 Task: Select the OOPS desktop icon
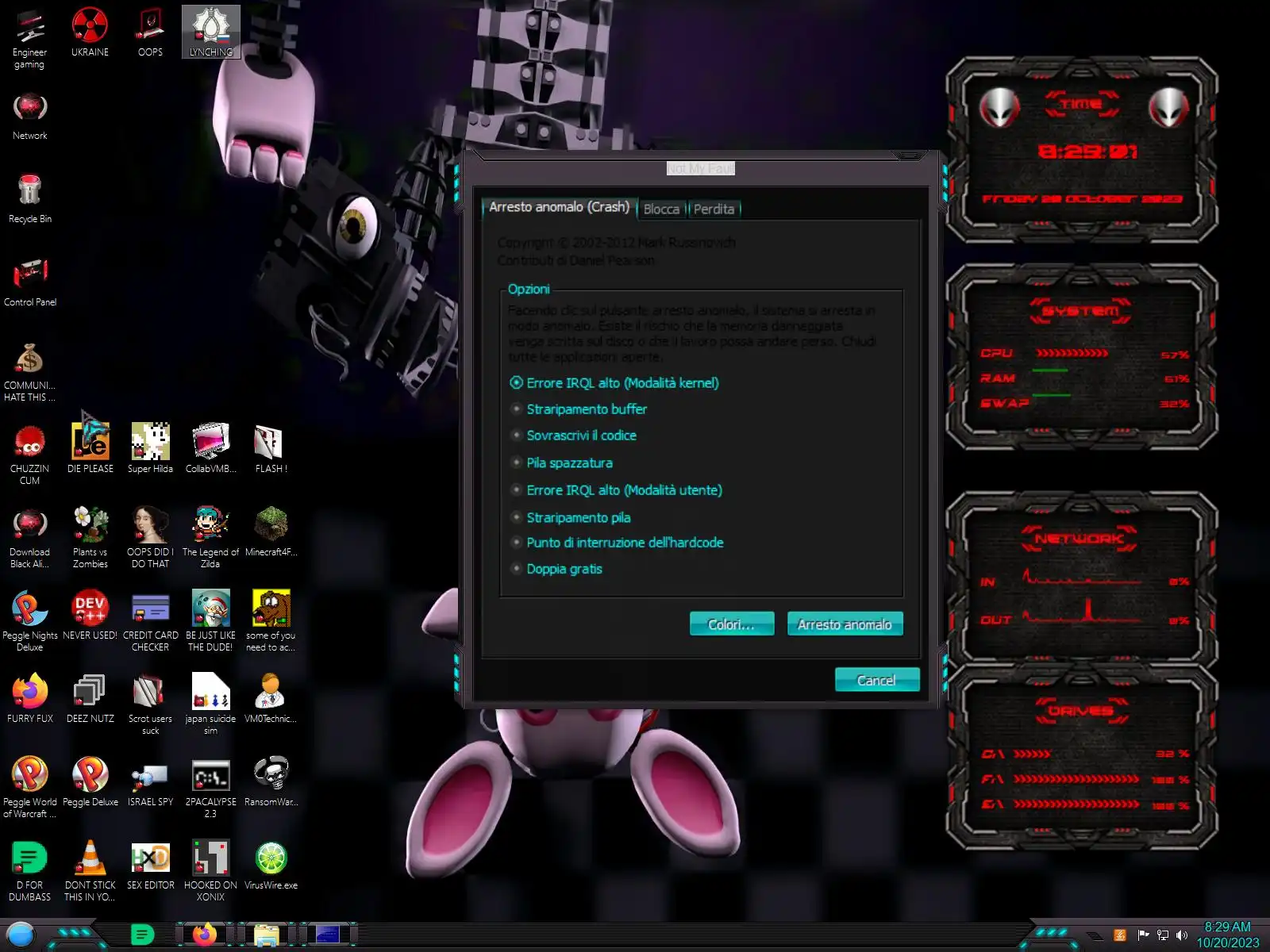click(150, 33)
